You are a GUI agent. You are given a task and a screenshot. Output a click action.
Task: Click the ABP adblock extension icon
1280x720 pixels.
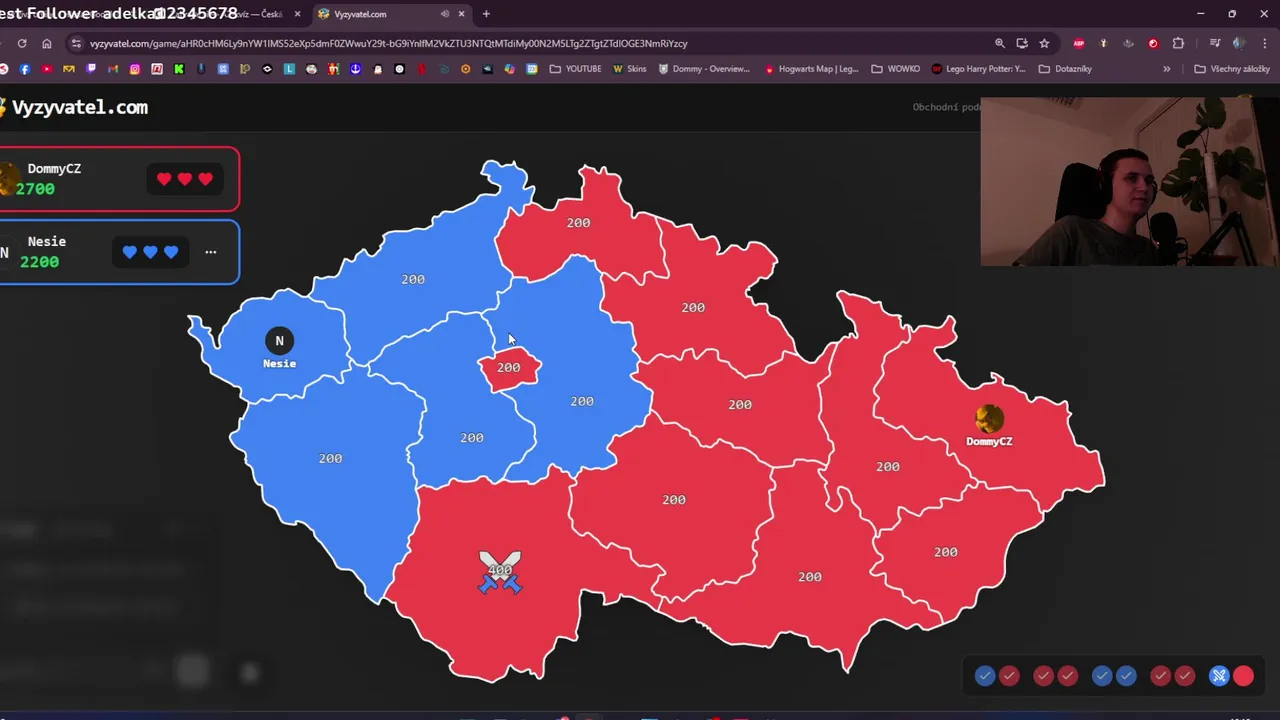coord(1078,43)
